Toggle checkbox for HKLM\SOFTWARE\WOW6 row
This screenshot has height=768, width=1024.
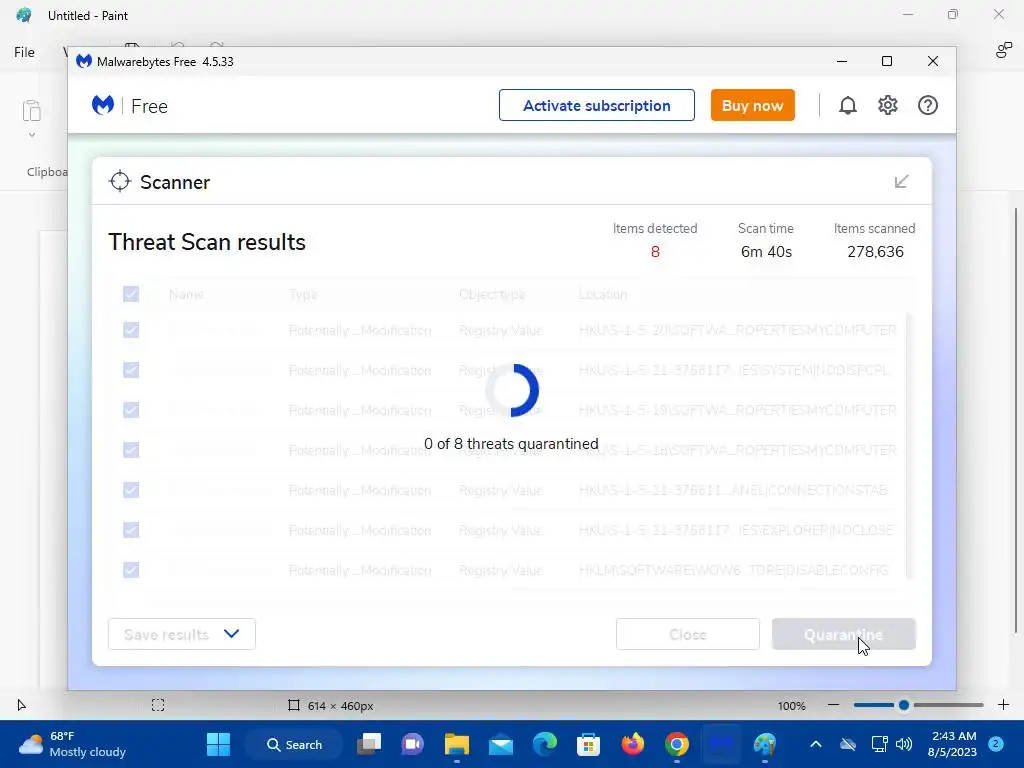[131, 569]
